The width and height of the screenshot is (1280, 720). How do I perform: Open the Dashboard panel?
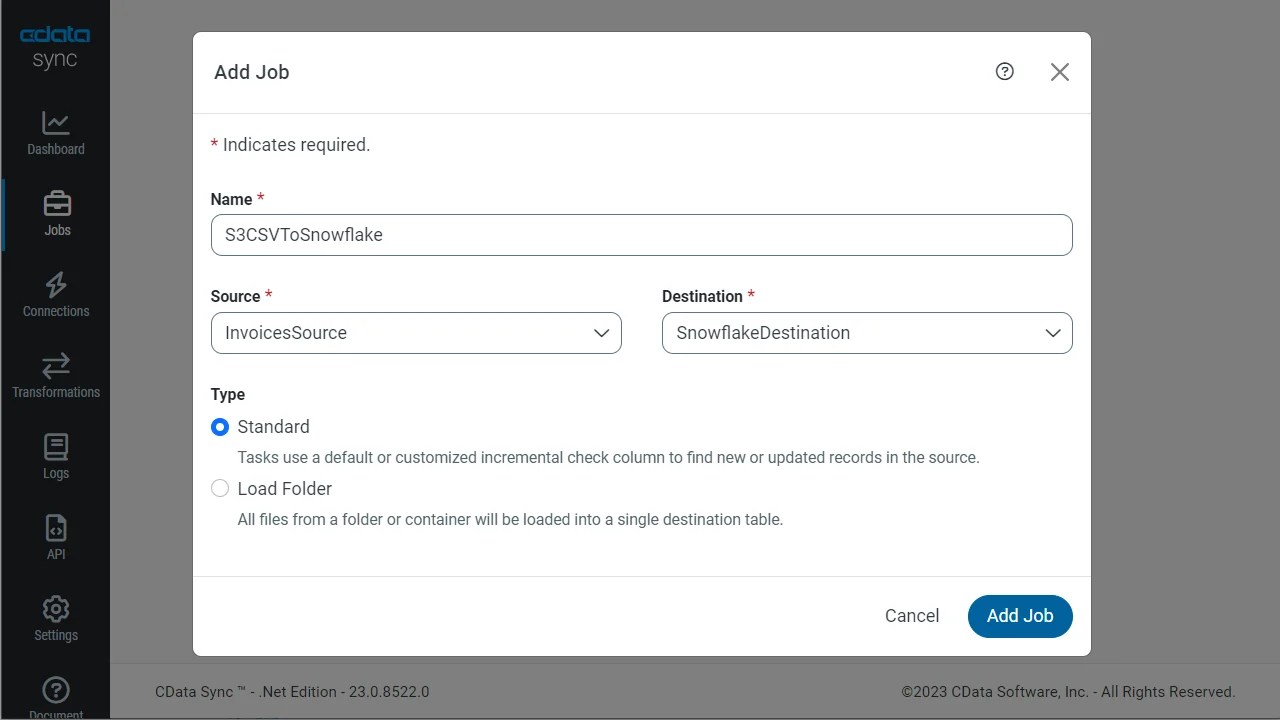[55, 132]
